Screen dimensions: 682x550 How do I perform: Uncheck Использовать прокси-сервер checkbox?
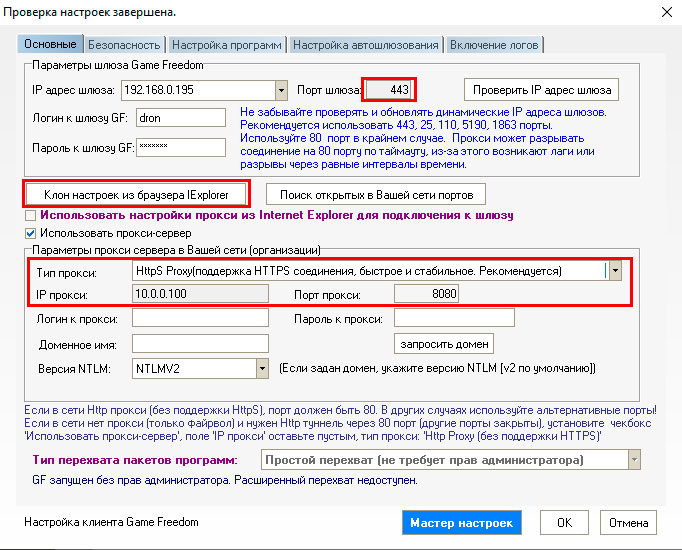point(30,233)
